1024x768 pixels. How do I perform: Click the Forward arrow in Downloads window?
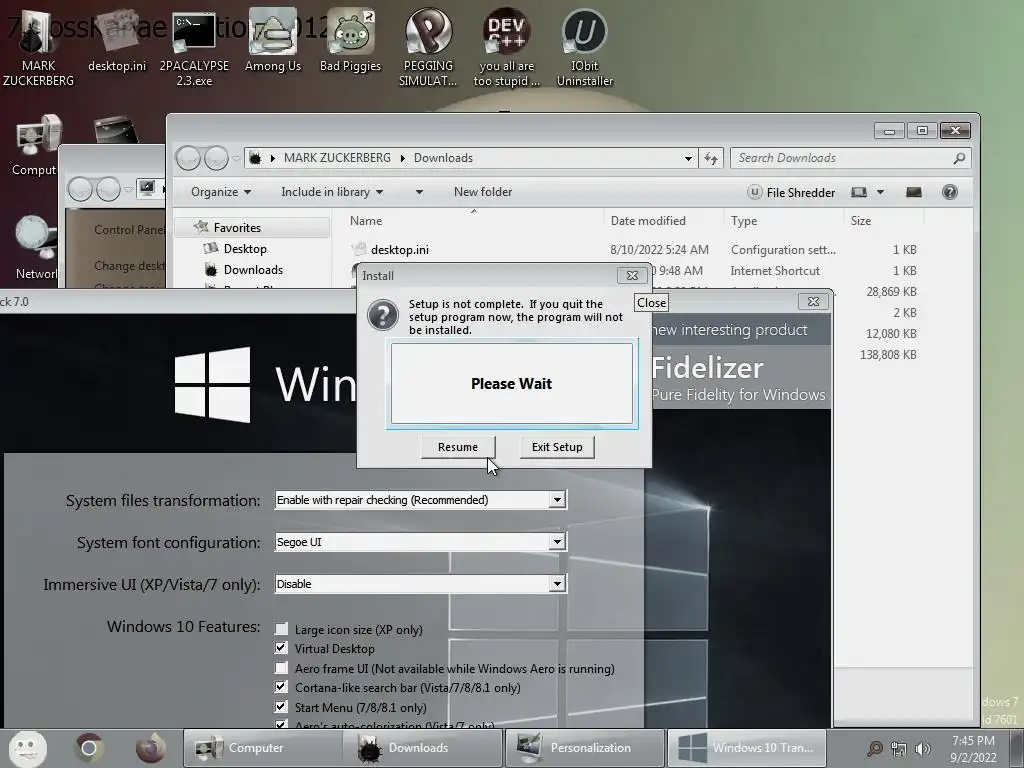click(216, 158)
